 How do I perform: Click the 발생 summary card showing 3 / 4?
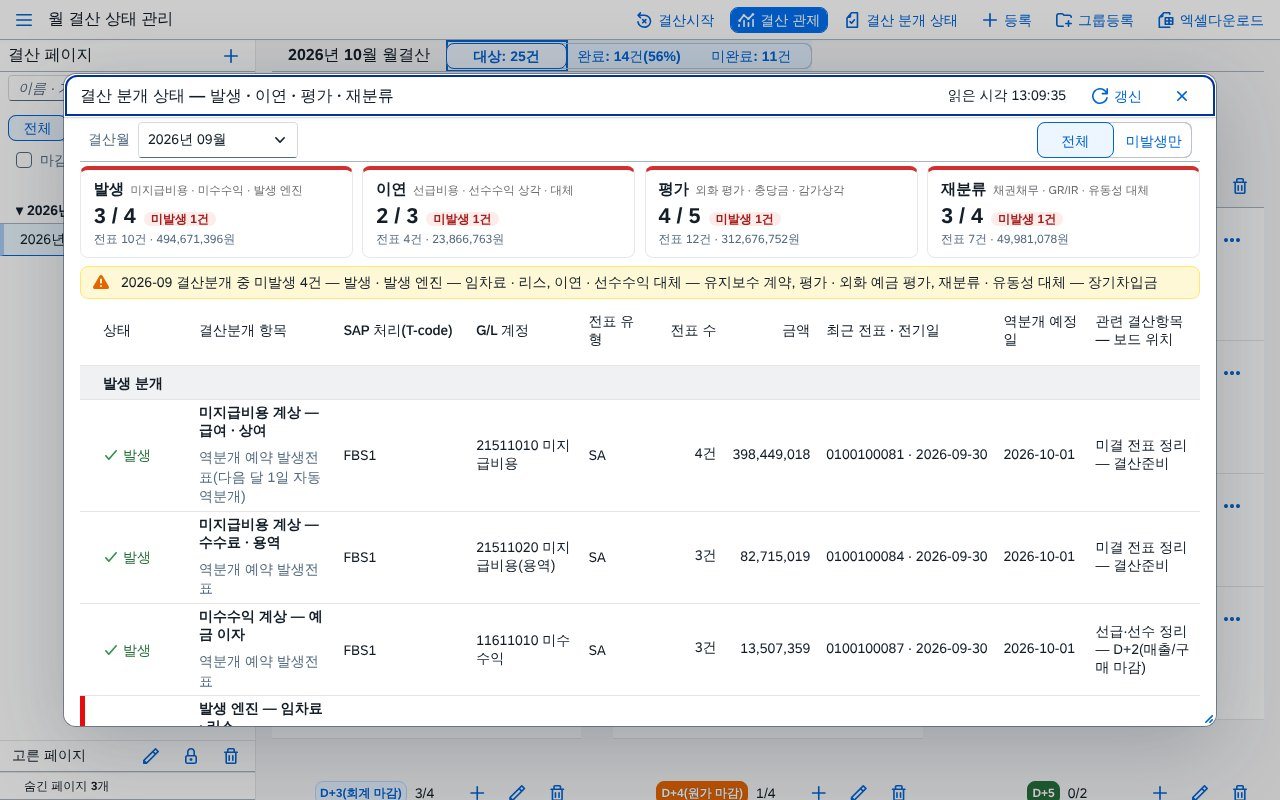point(216,212)
